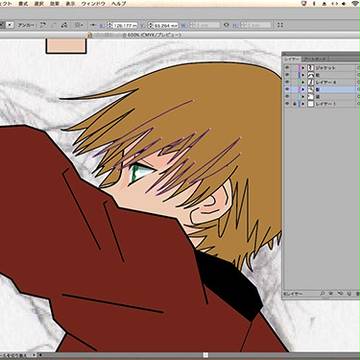Click the shield icon in macOS menu bar
The width and height of the screenshot is (360, 360).
coord(304,3)
